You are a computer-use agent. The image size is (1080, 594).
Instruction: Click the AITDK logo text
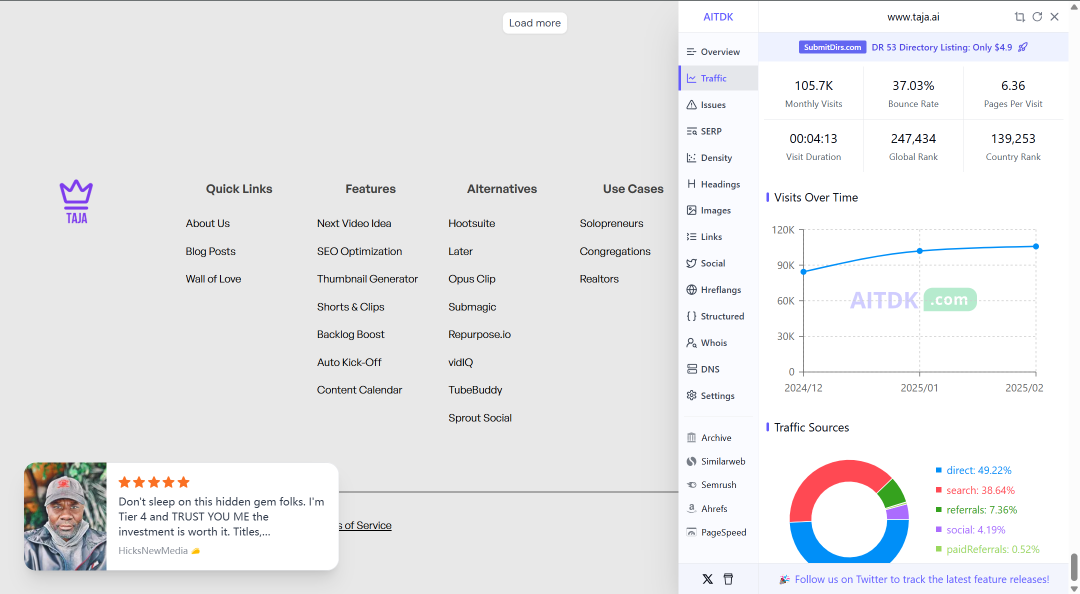(718, 17)
